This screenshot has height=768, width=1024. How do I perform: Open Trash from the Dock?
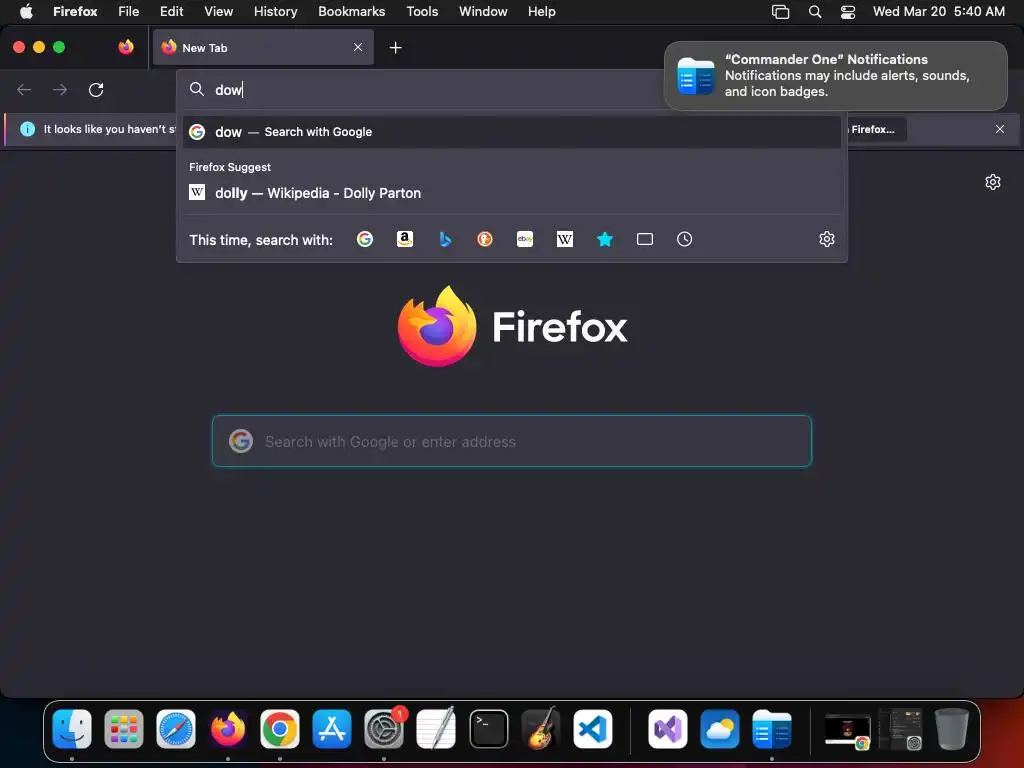pyautogui.click(x=952, y=729)
